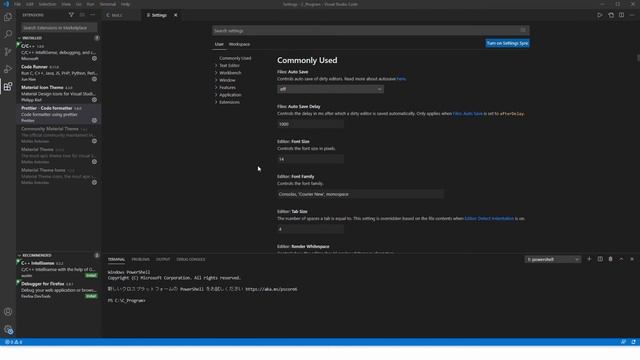This screenshot has height=360, width=640.
Task: Click Search Extensions in Marketplace field
Action: pos(59,28)
